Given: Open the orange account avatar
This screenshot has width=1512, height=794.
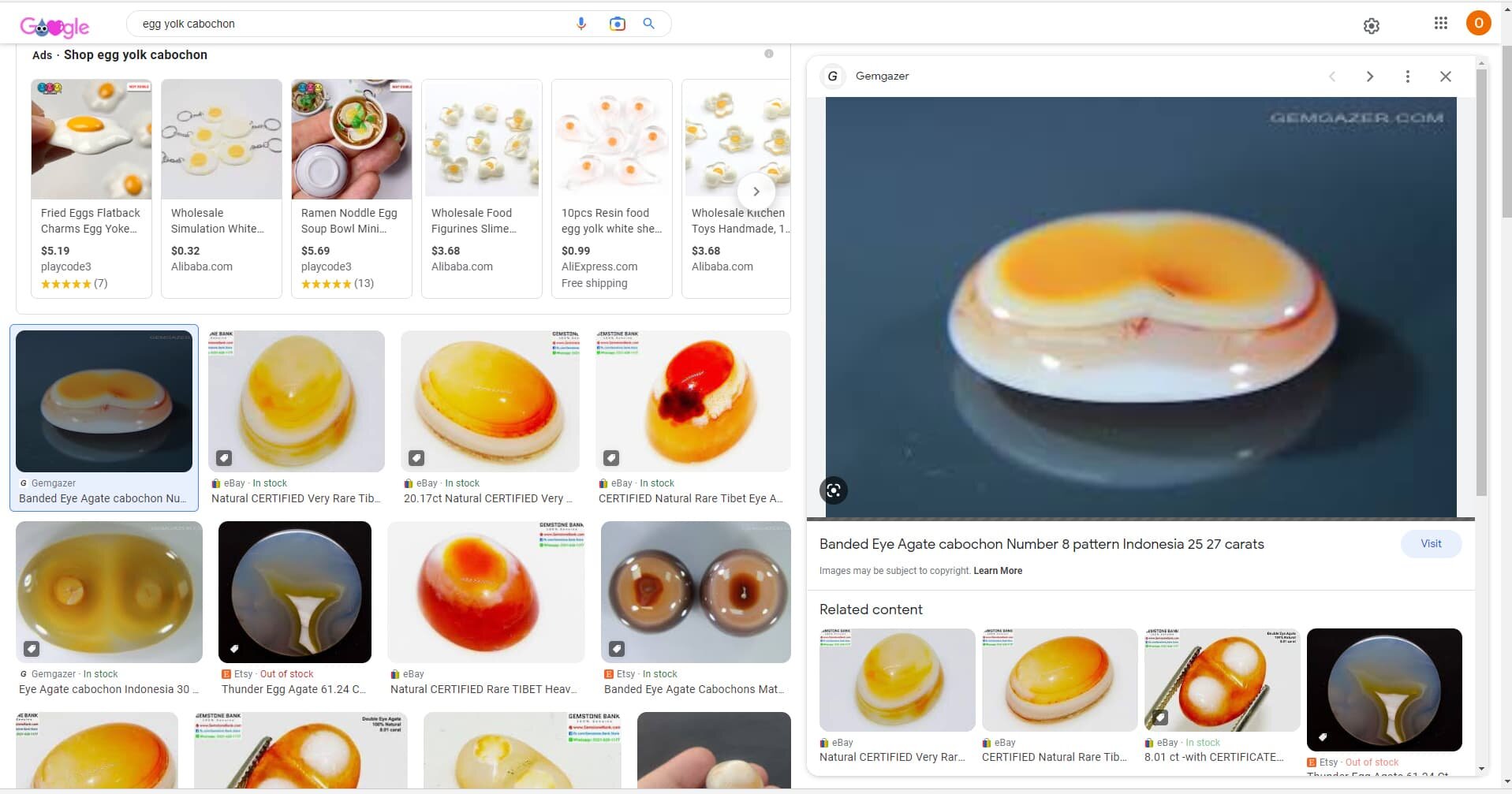Looking at the screenshot, I should click(x=1477, y=24).
